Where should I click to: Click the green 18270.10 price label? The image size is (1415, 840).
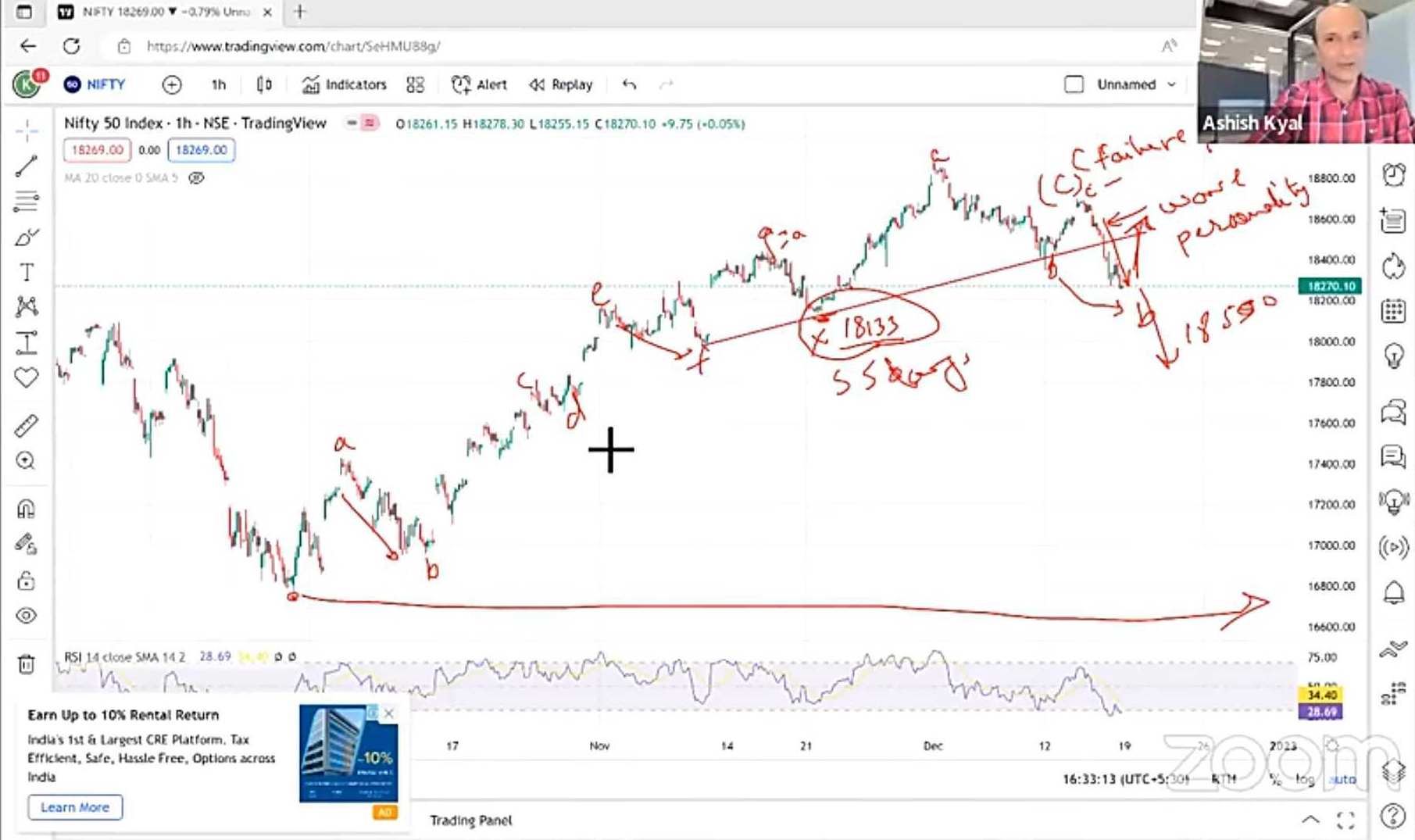[x=1330, y=286]
